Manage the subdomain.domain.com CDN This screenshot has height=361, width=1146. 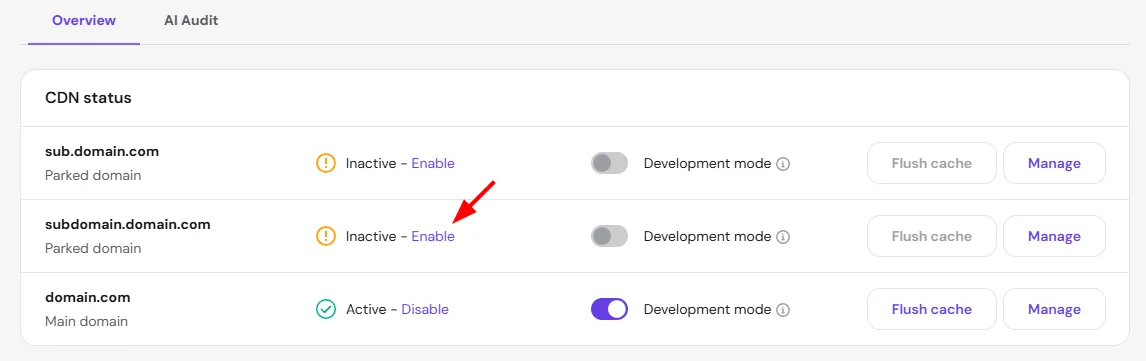(x=1055, y=236)
